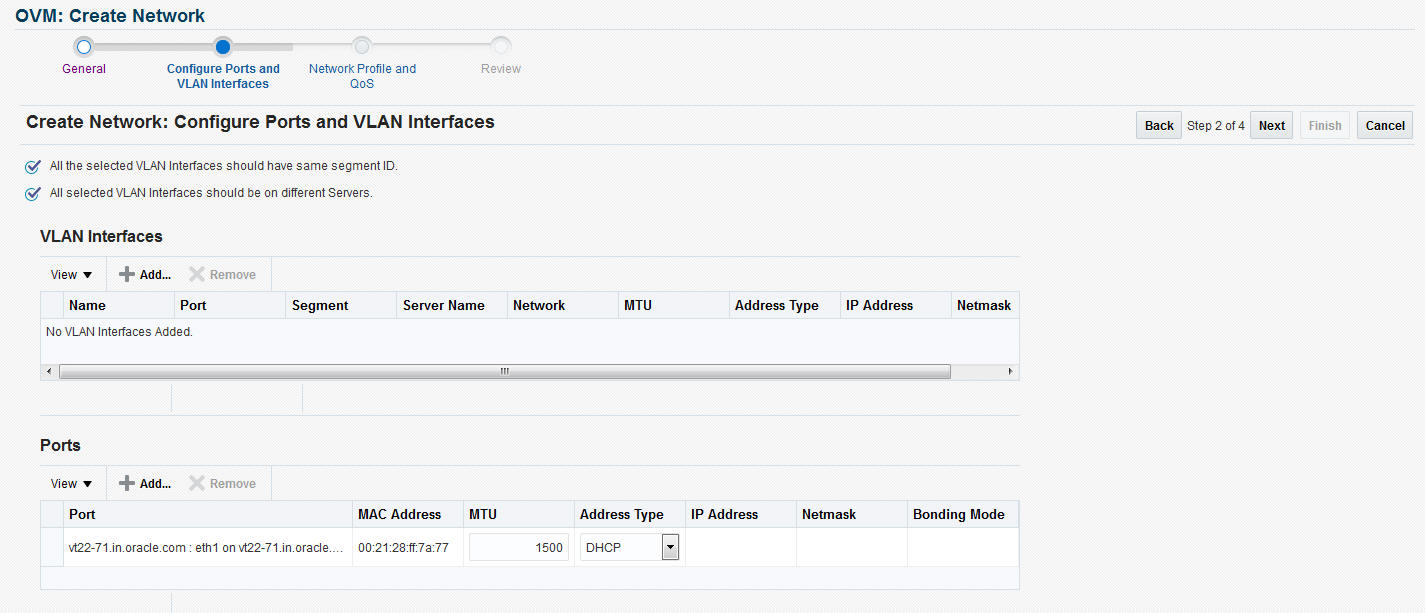This screenshot has width=1425, height=613.
Task: Click the MTU input field showing 1500
Action: point(519,547)
